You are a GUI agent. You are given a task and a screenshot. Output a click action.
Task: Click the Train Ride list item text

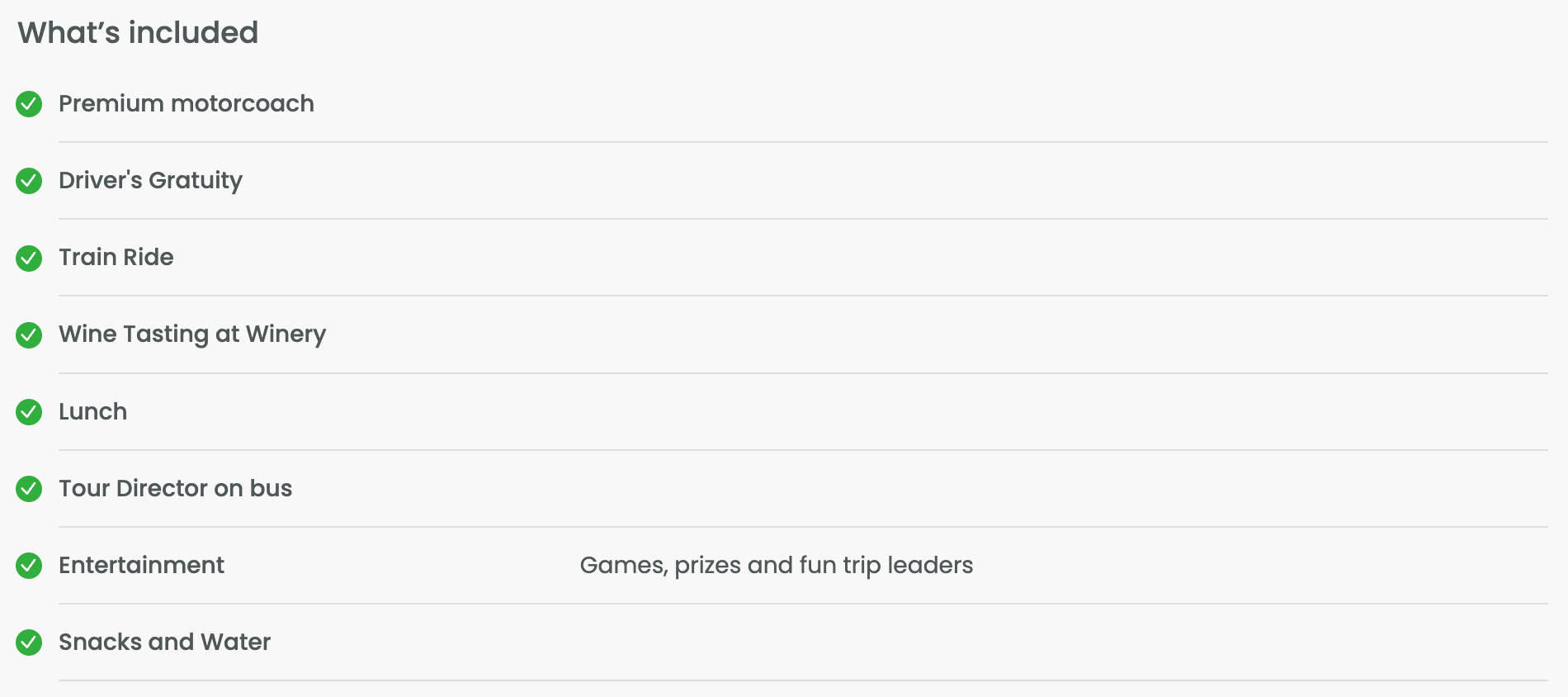coord(116,258)
